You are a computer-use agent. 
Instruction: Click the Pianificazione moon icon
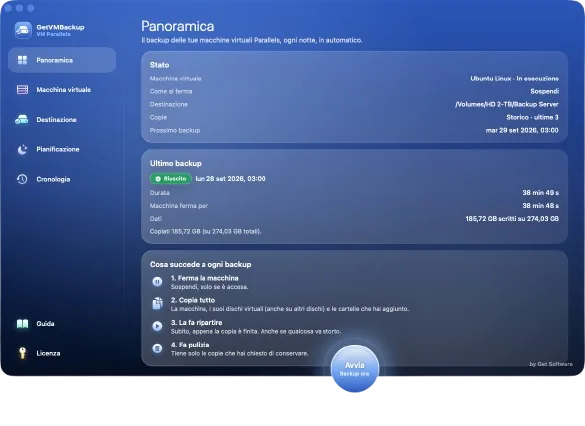click(22, 149)
